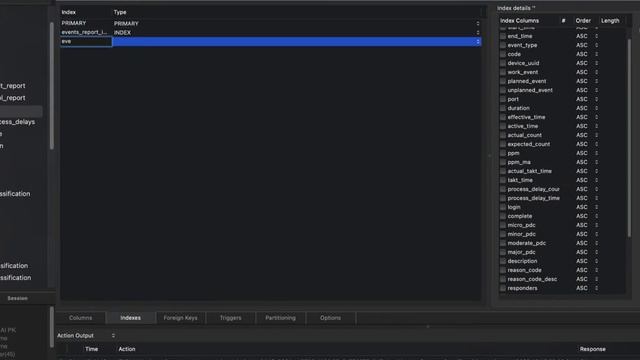Select the Indexes tab
Screen dimensions: 640x360
[131, 318]
